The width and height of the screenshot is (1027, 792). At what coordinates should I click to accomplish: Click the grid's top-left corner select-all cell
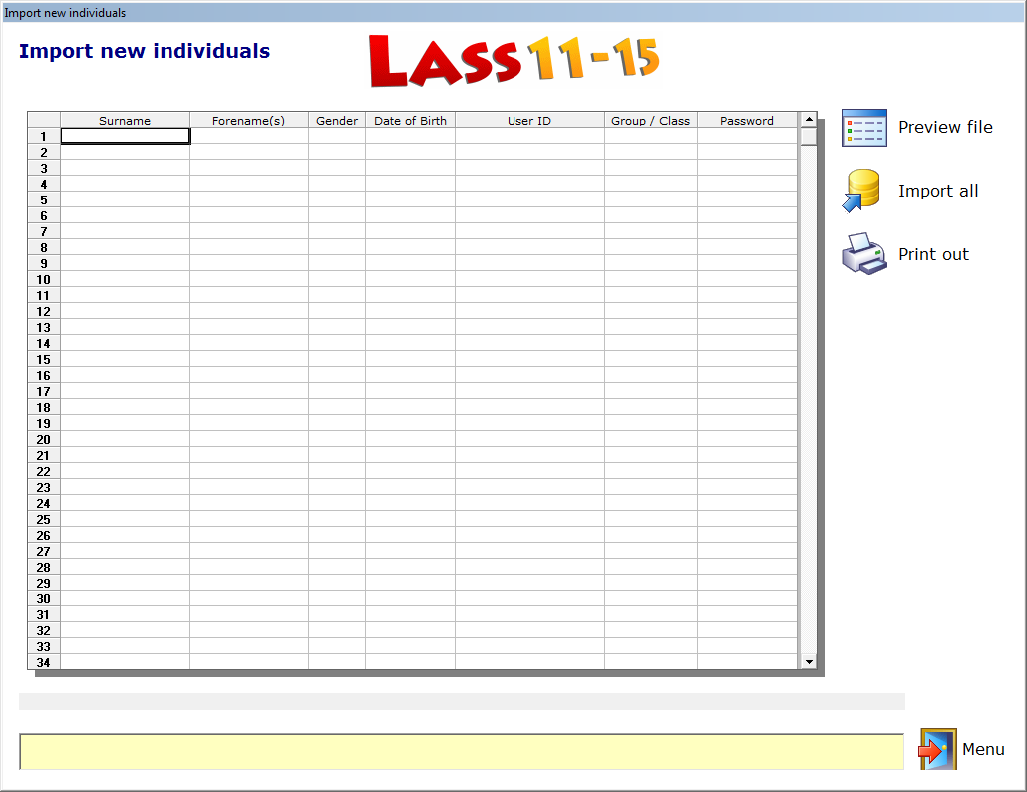(44, 120)
